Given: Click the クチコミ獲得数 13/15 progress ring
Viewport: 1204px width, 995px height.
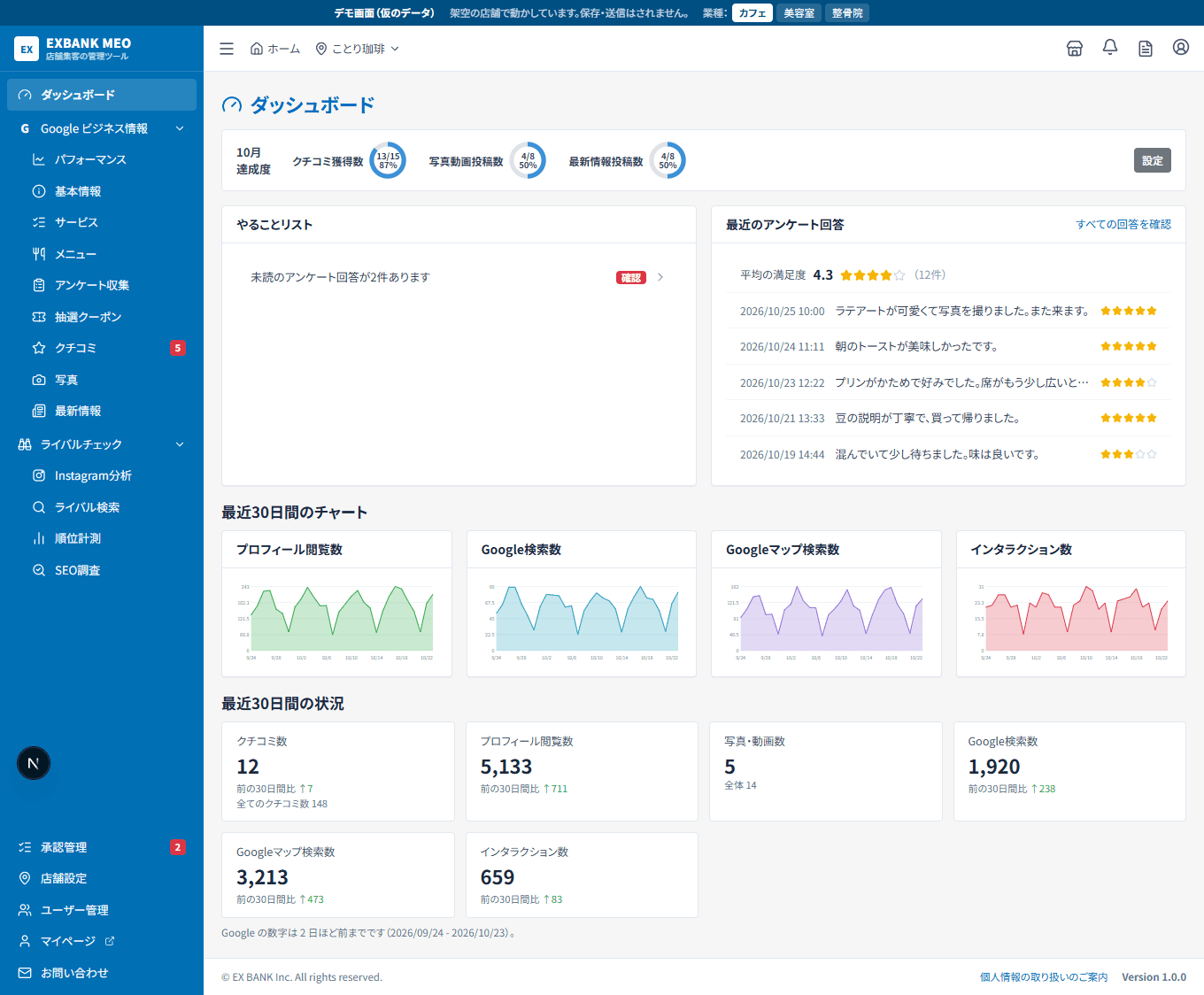Looking at the screenshot, I should 388,160.
